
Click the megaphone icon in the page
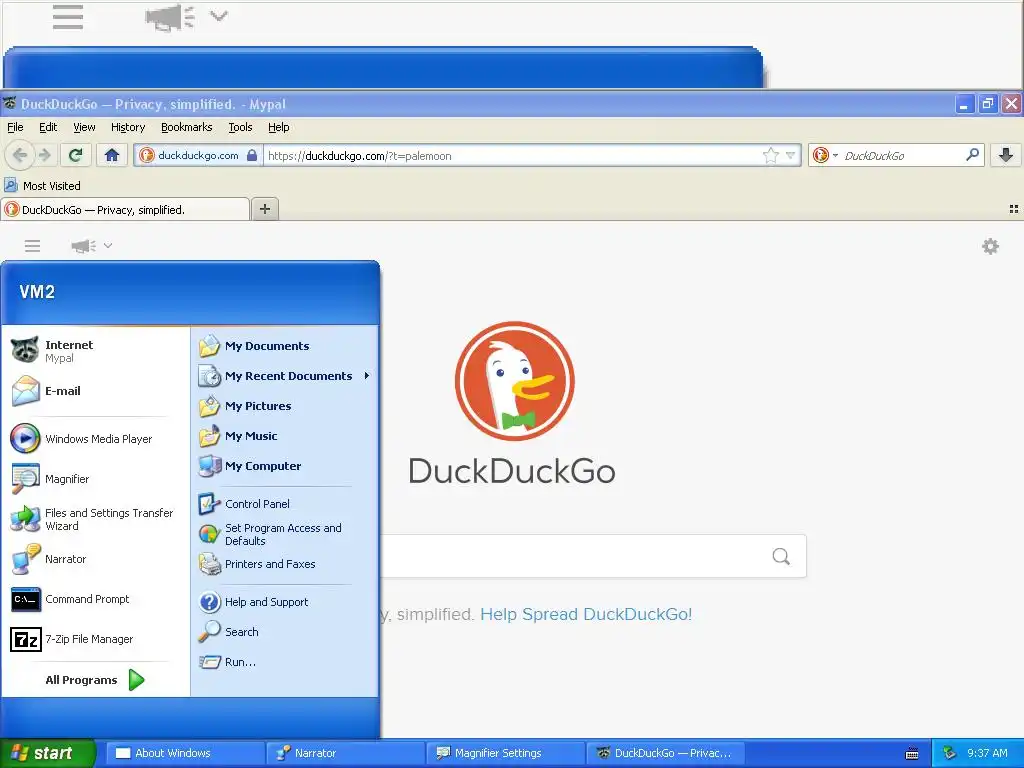(x=84, y=246)
